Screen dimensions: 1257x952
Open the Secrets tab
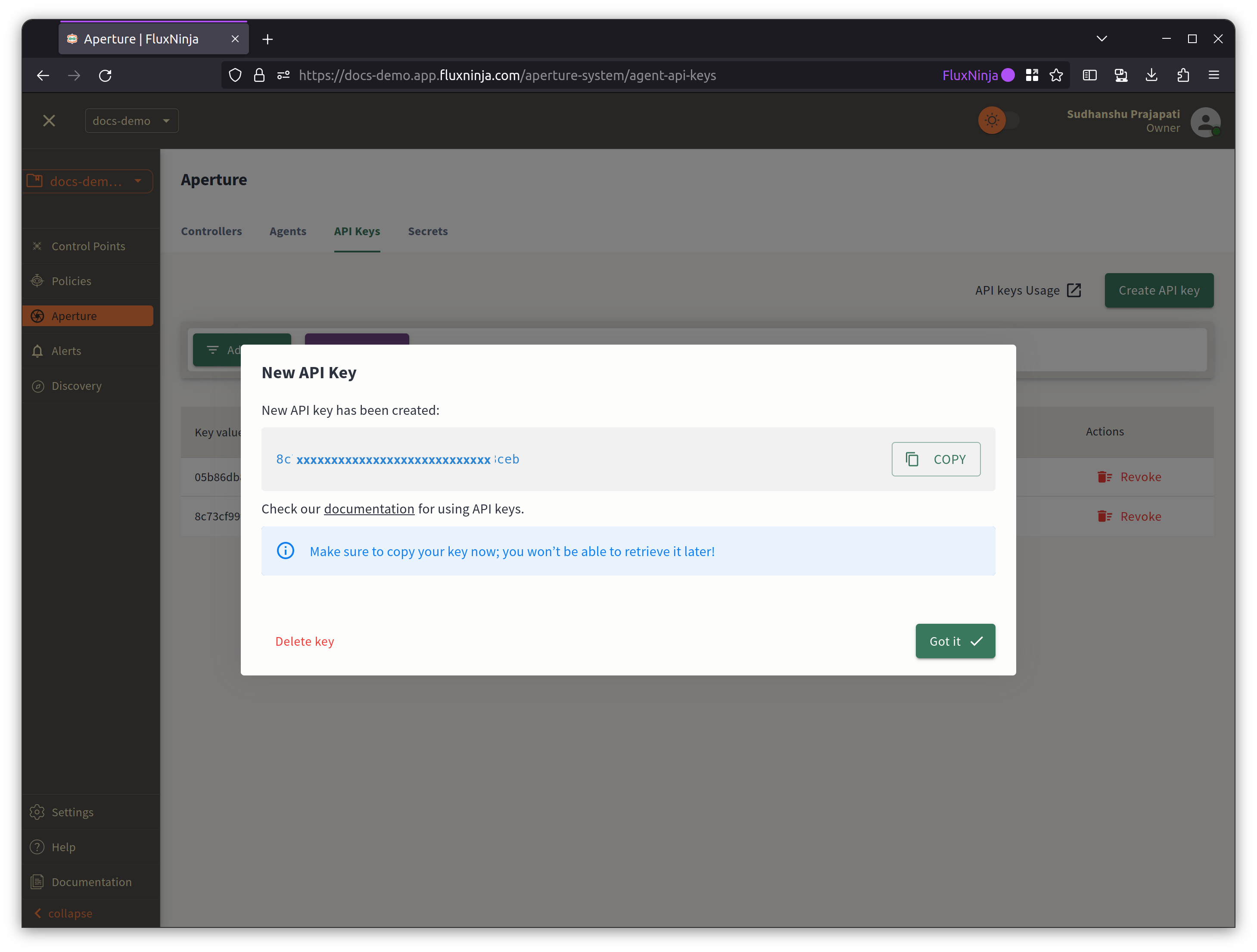(x=427, y=231)
